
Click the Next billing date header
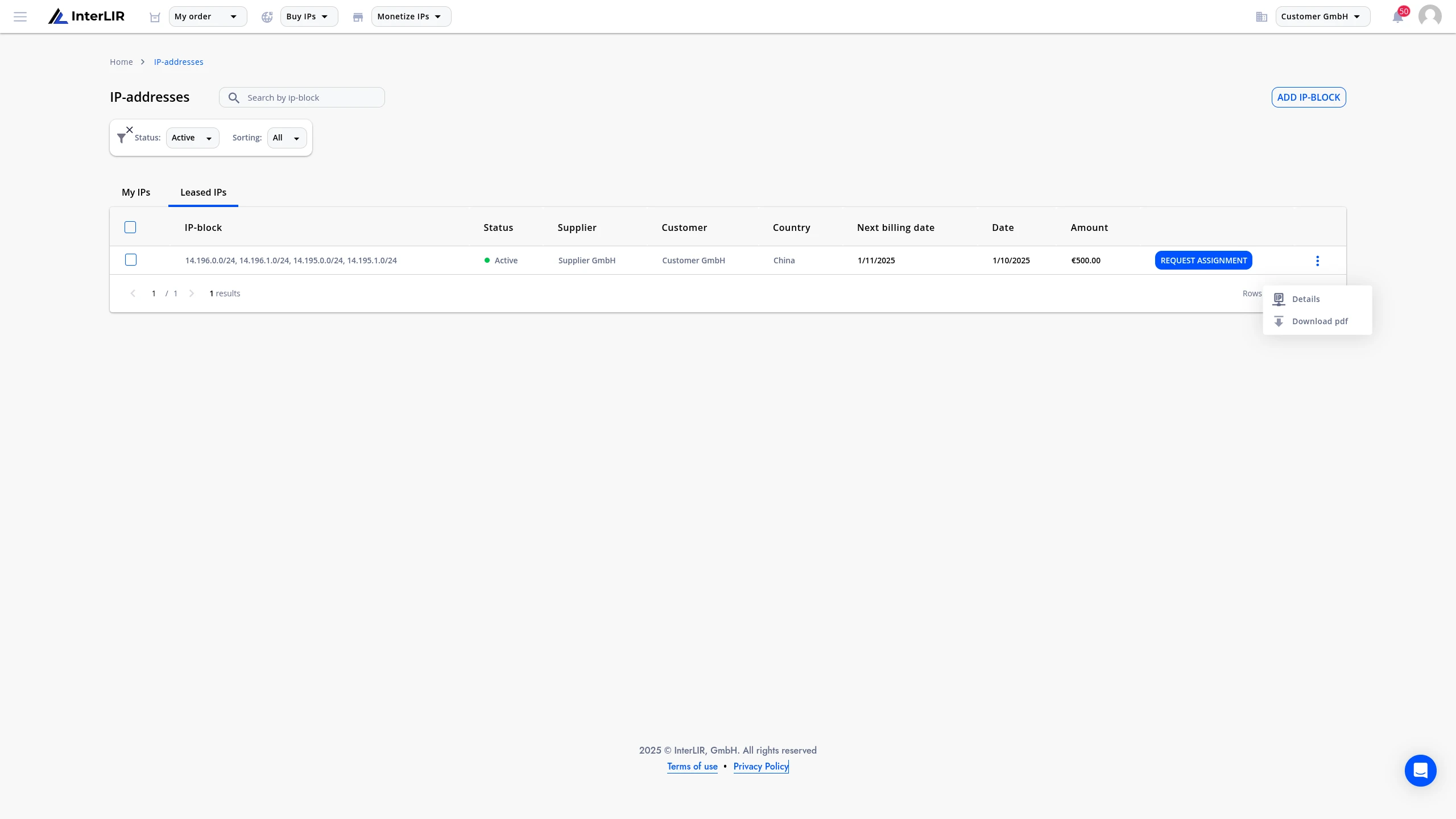(x=896, y=227)
